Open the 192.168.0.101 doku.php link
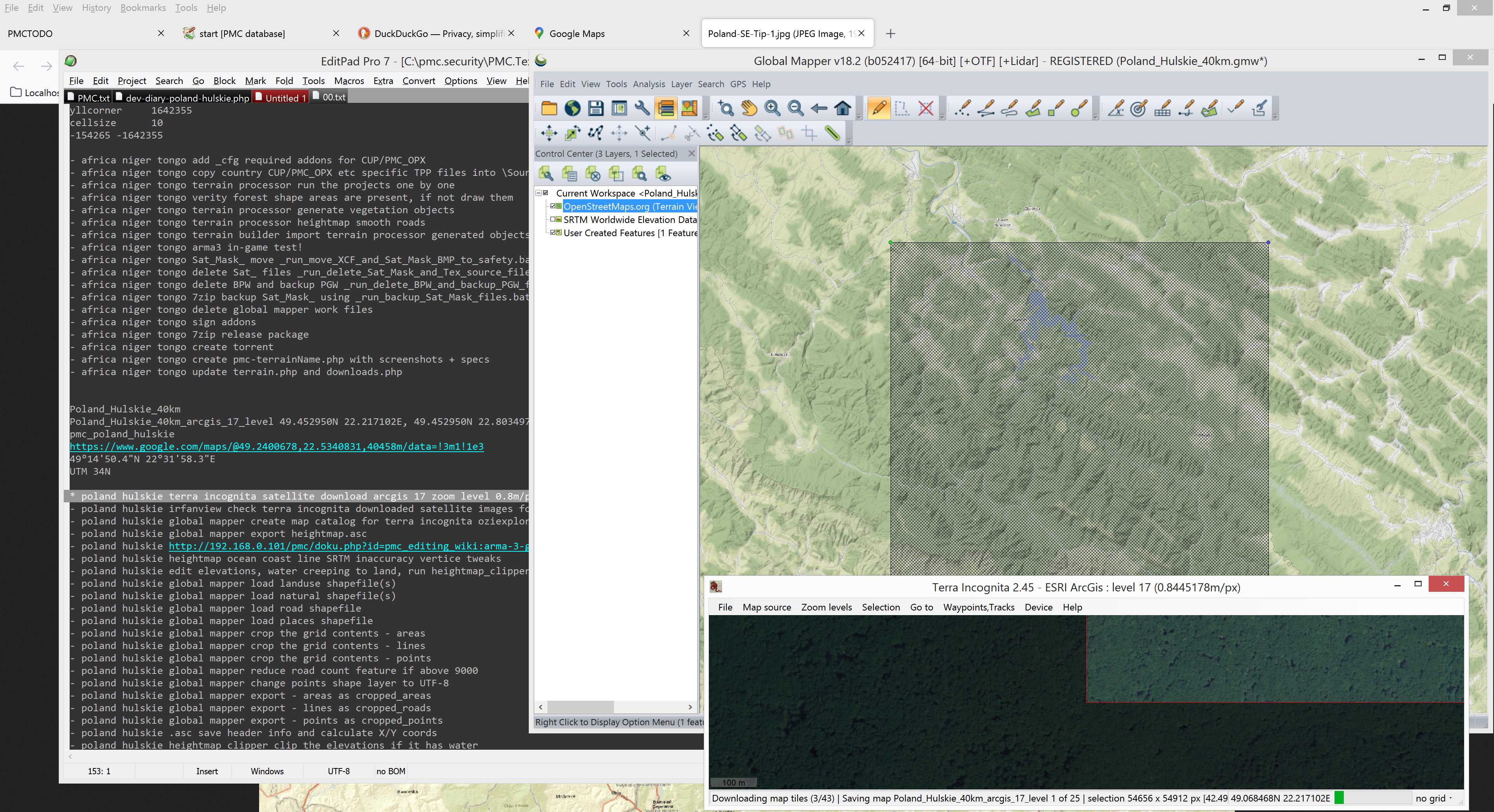Viewport: 1494px width, 812px height. coord(349,546)
